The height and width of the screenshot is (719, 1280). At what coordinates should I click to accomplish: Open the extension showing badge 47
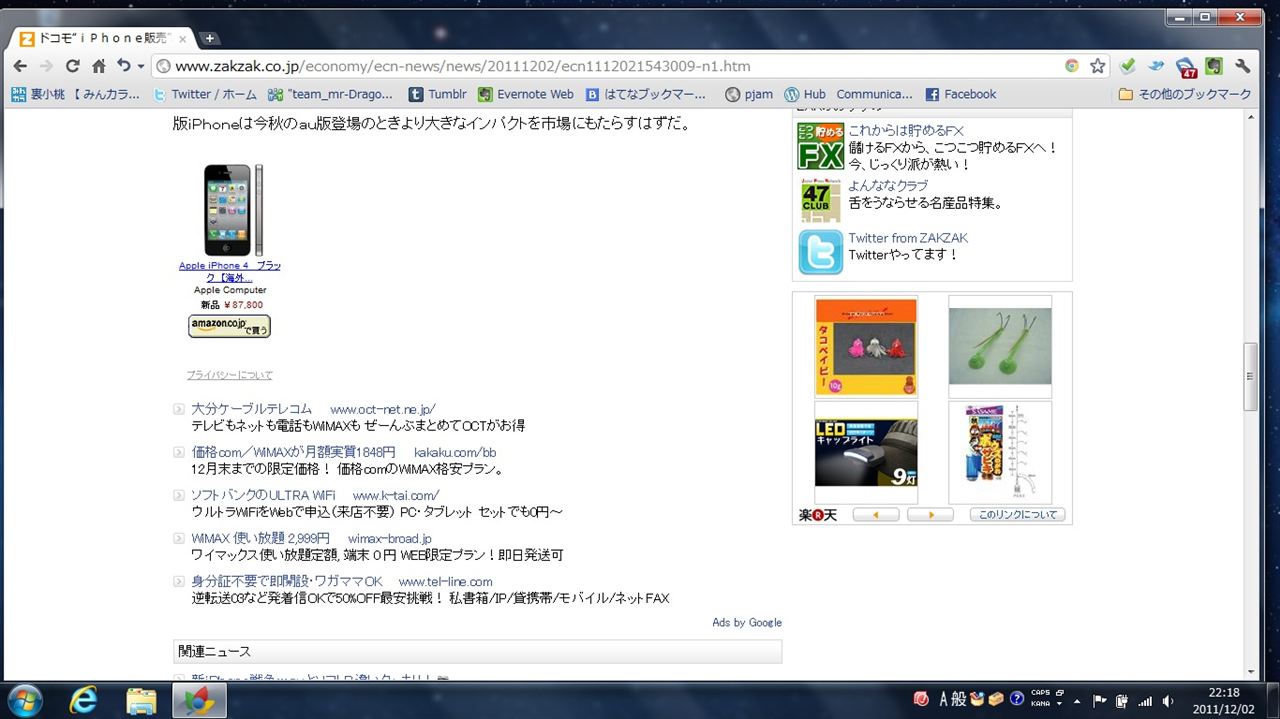tap(1186, 67)
